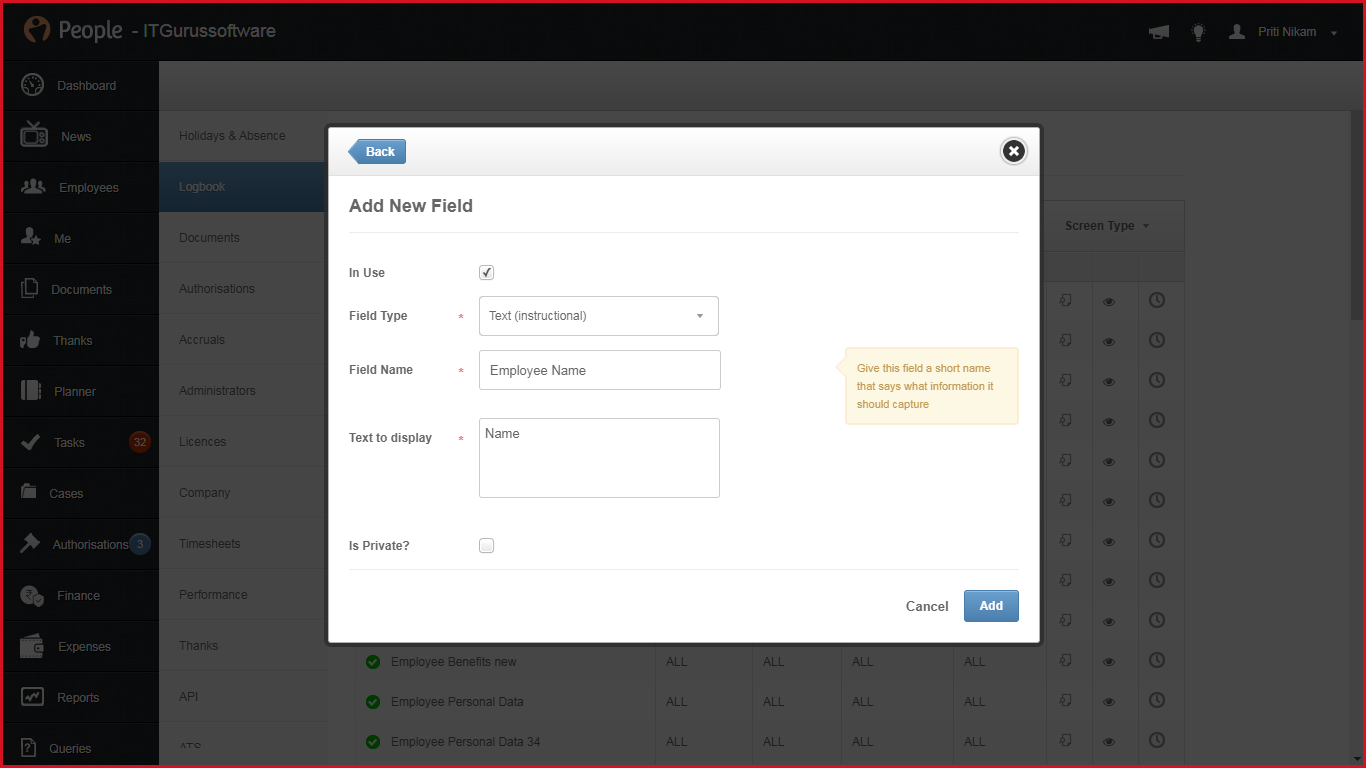Viewport: 1366px width, 768px height.
Task: Select the Logbook settings section
Action: [x=242, y=187]
